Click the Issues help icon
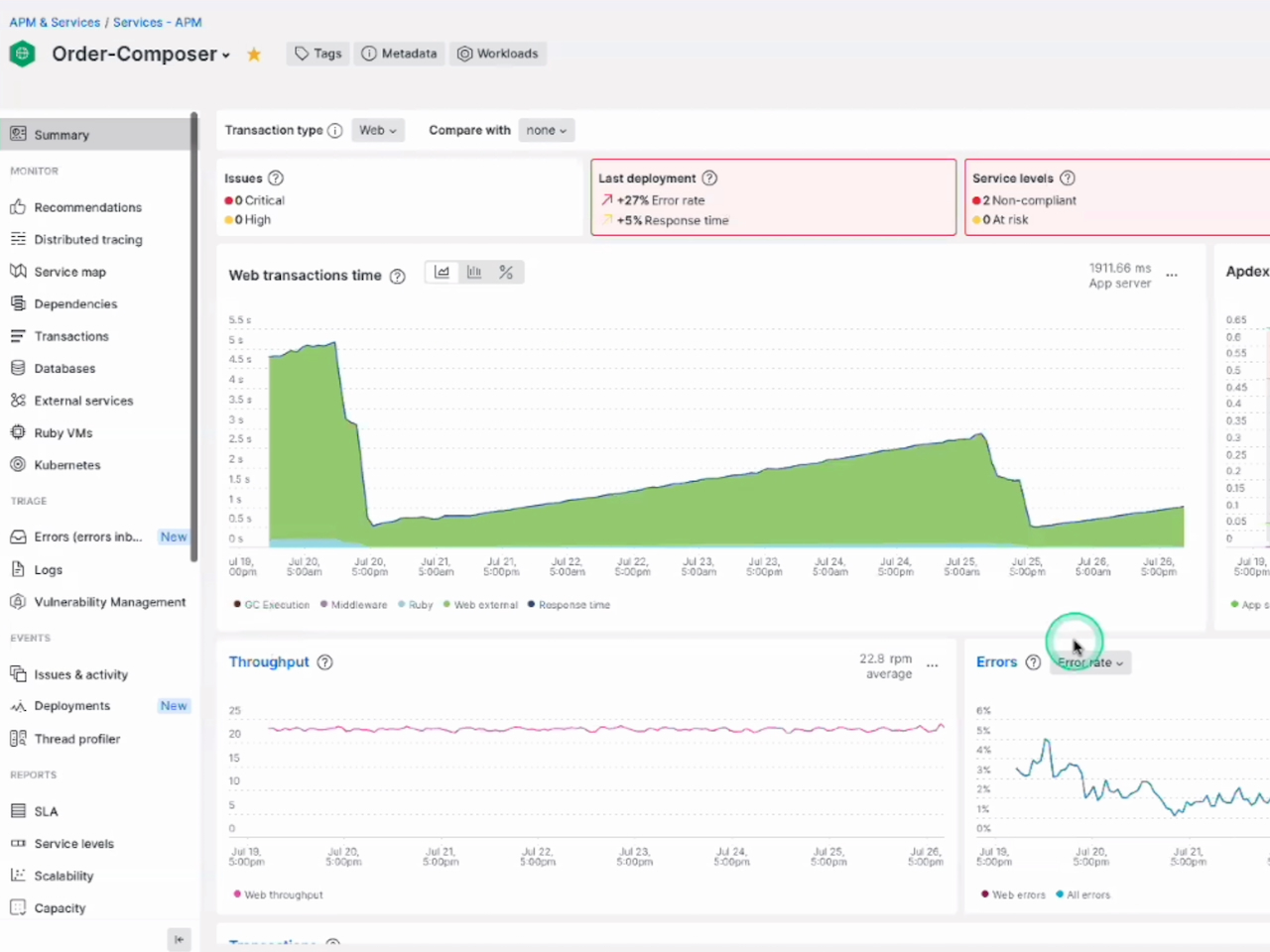 tap(276, 178)
